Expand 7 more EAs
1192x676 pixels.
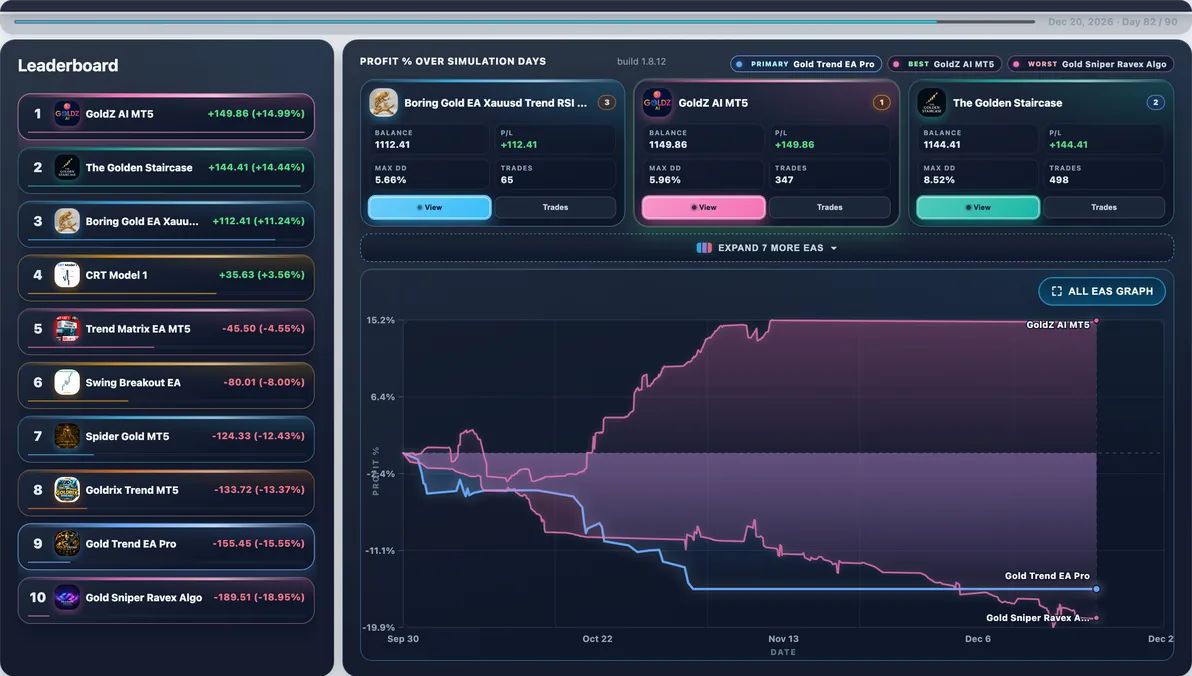767,248
